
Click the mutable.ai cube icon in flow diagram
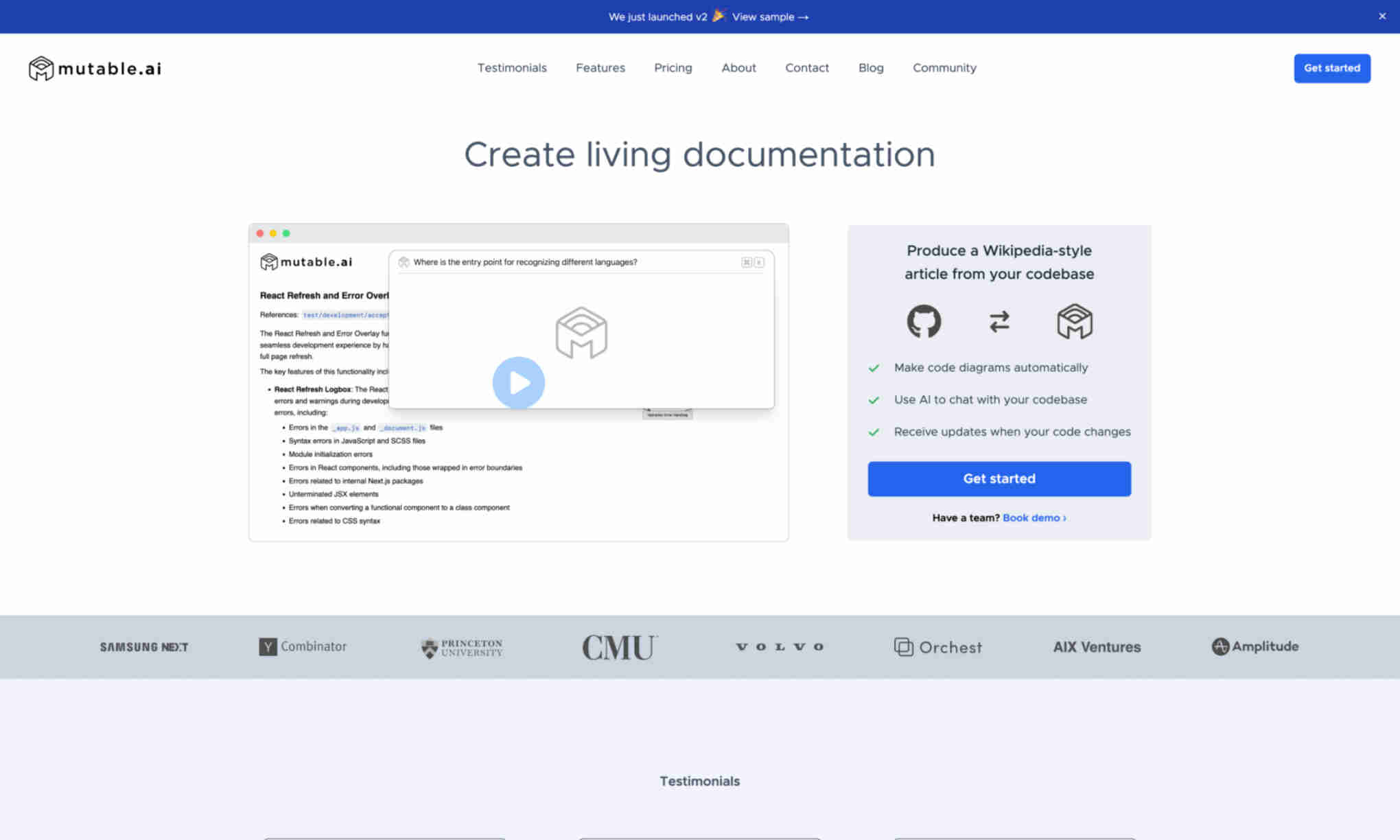click(1074, 321)
